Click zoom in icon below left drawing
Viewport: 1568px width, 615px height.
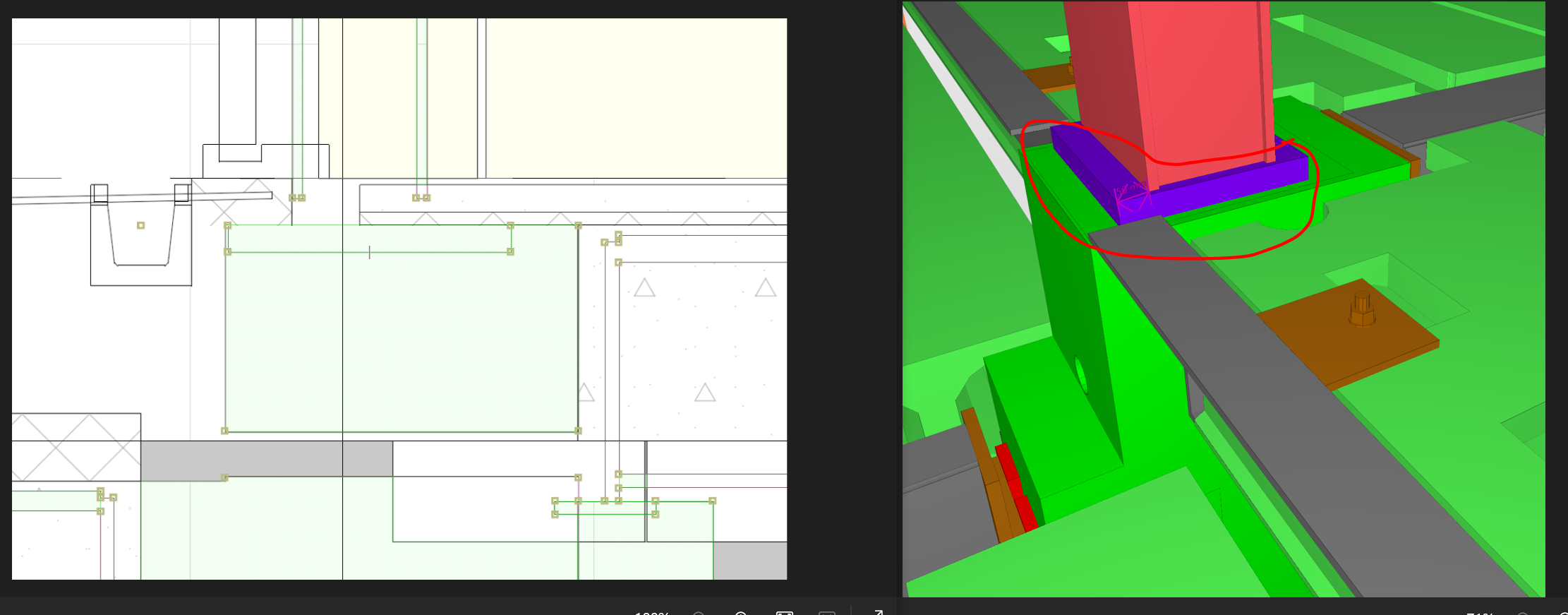741,613
